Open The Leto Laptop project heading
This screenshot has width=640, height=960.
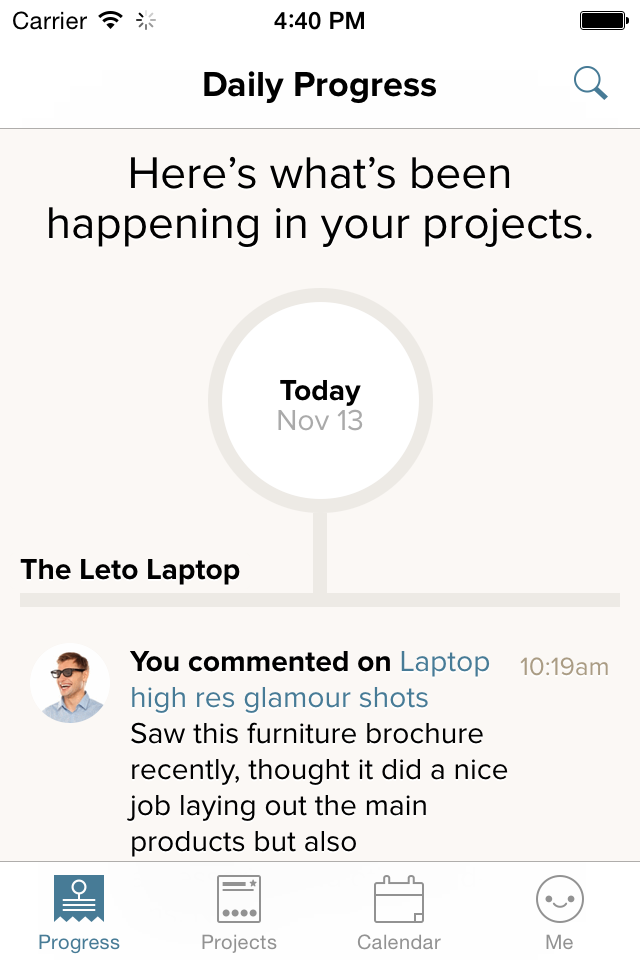coord(130,570)
